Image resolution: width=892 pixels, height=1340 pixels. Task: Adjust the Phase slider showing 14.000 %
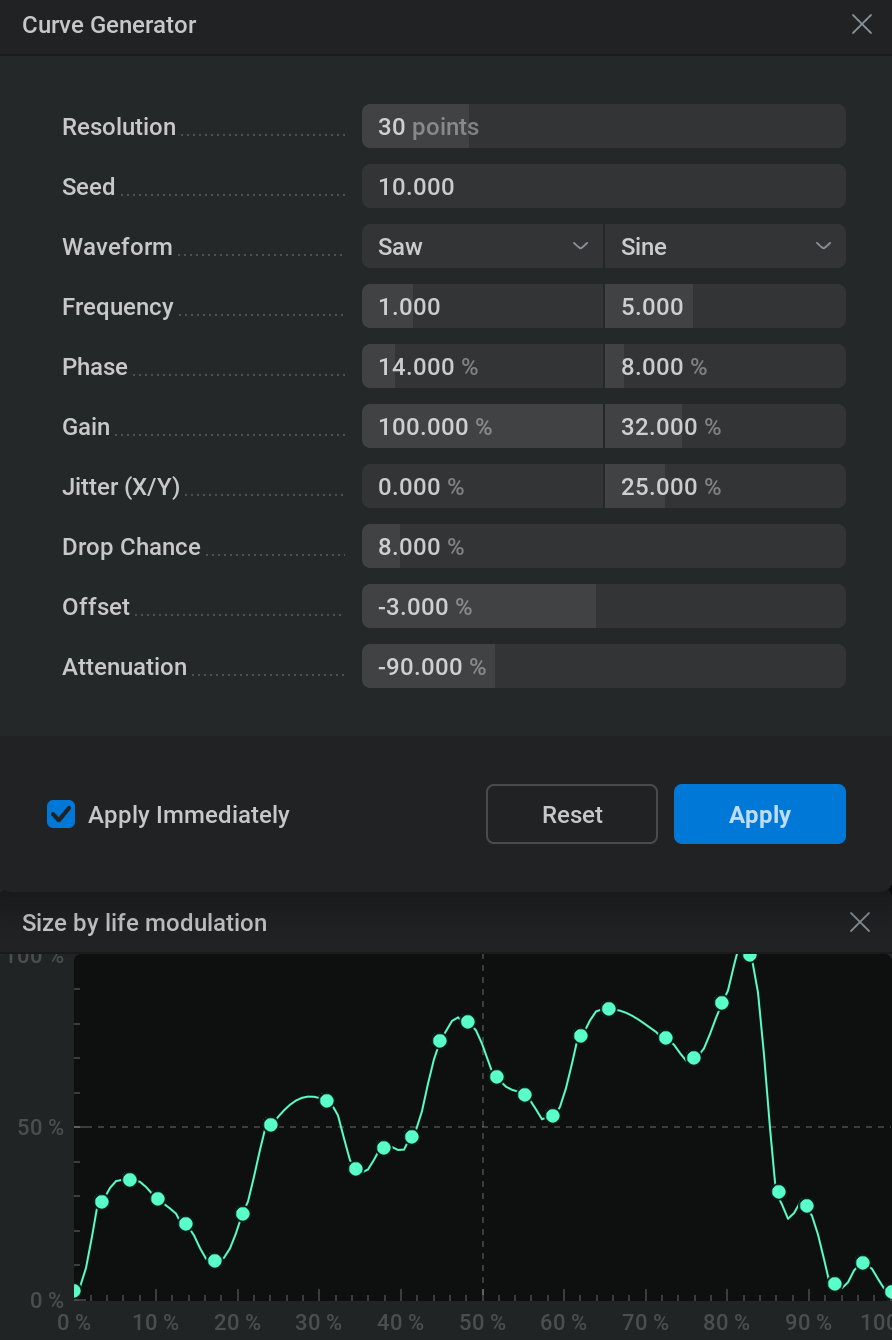tap(482, 367)
